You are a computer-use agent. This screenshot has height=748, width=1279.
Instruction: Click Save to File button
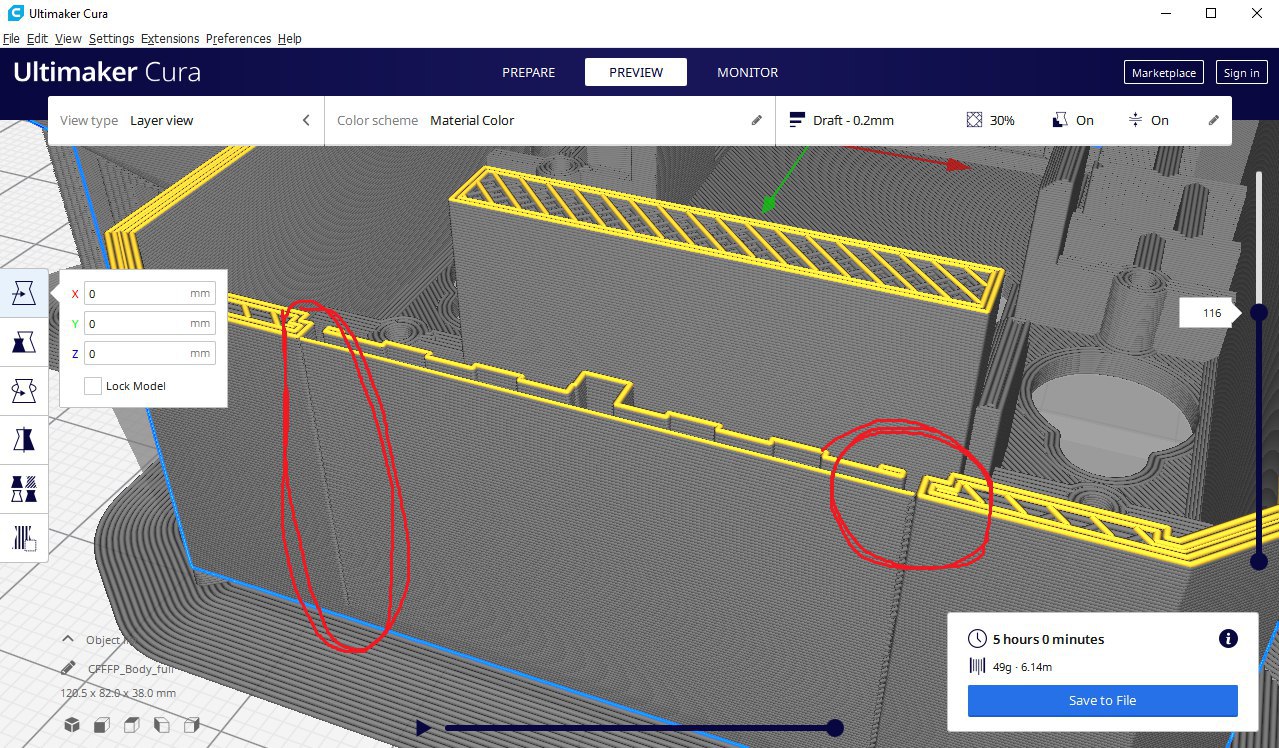[x=1102, y=700]
